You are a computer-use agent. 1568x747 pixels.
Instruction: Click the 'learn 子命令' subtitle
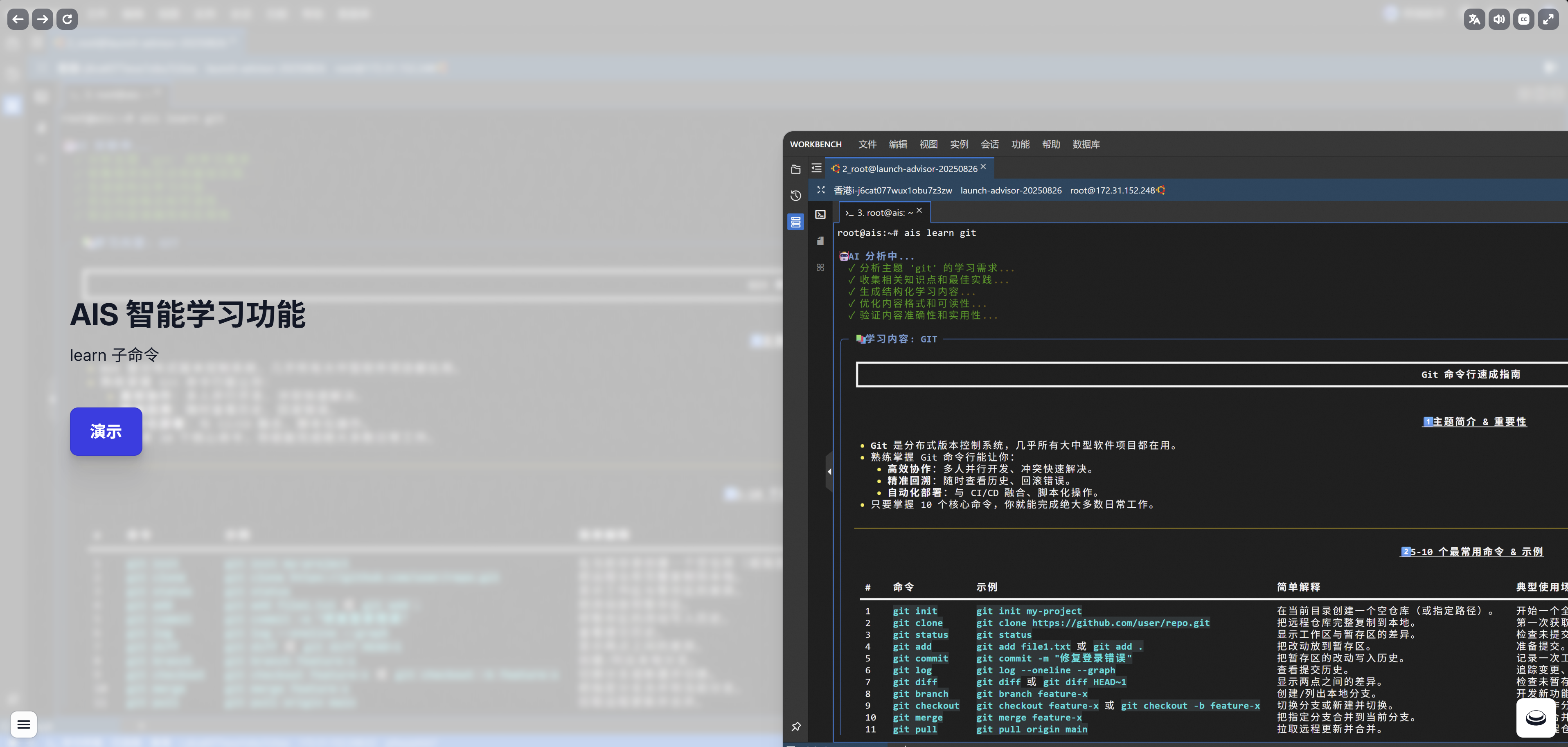coord(115,355)
